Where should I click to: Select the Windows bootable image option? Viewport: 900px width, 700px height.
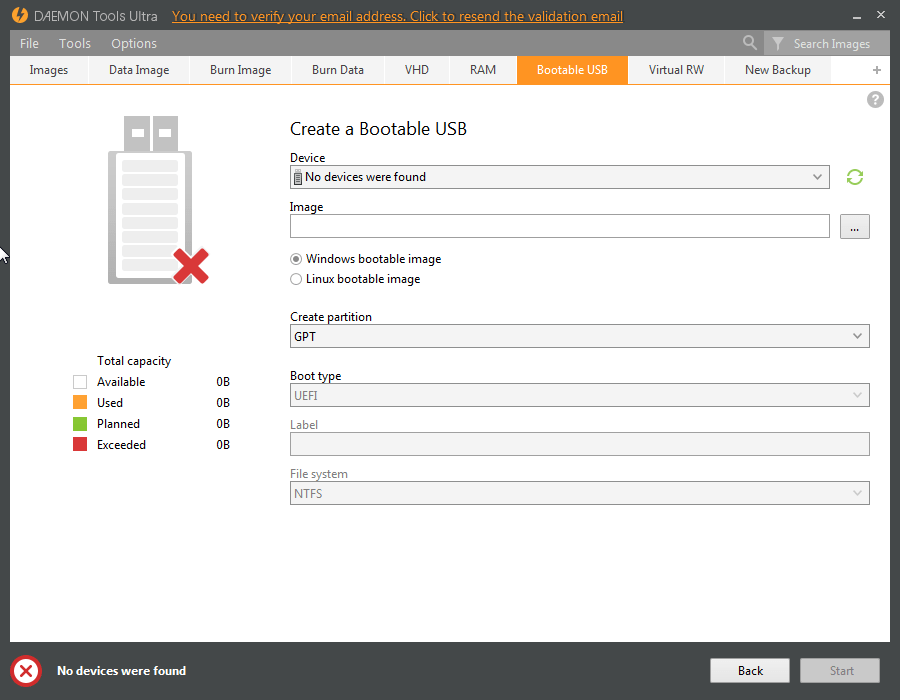pyautogui.click(x=296, y=258)
